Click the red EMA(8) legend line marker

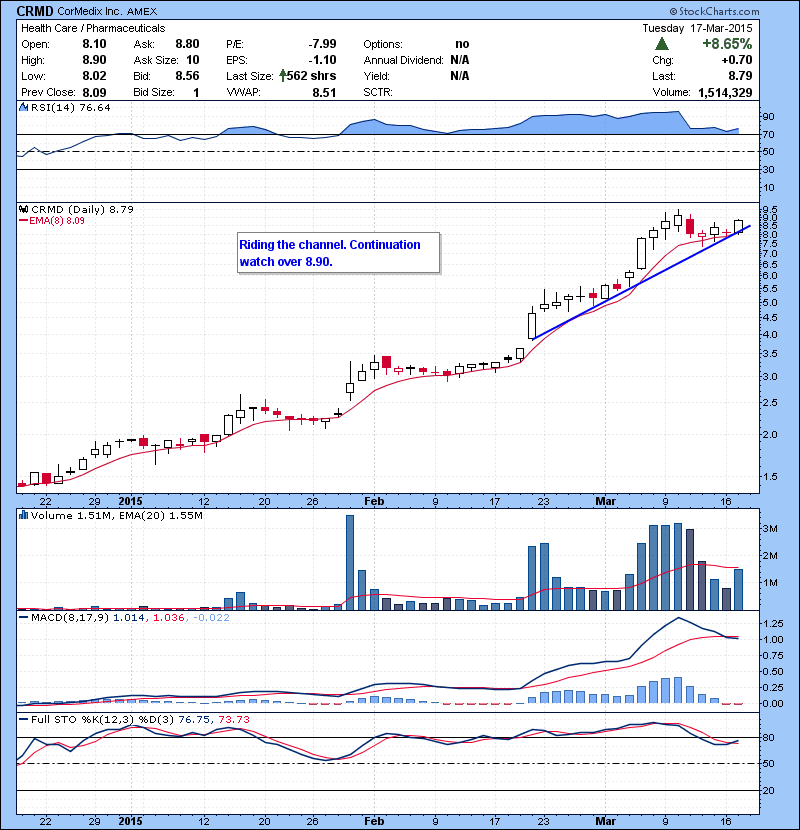[x=23, y=221]
